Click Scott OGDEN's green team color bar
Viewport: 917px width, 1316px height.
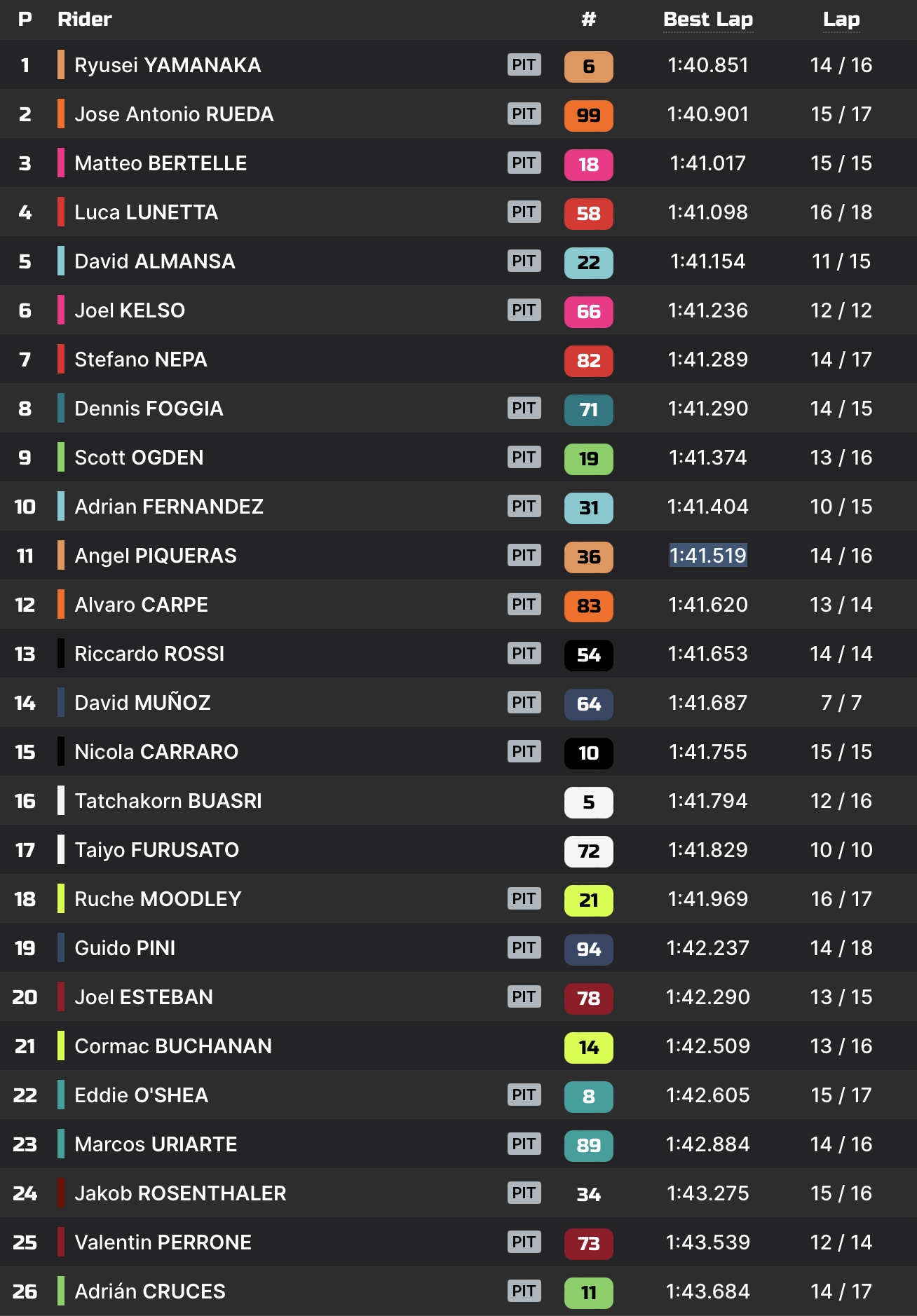coord(61,458)
